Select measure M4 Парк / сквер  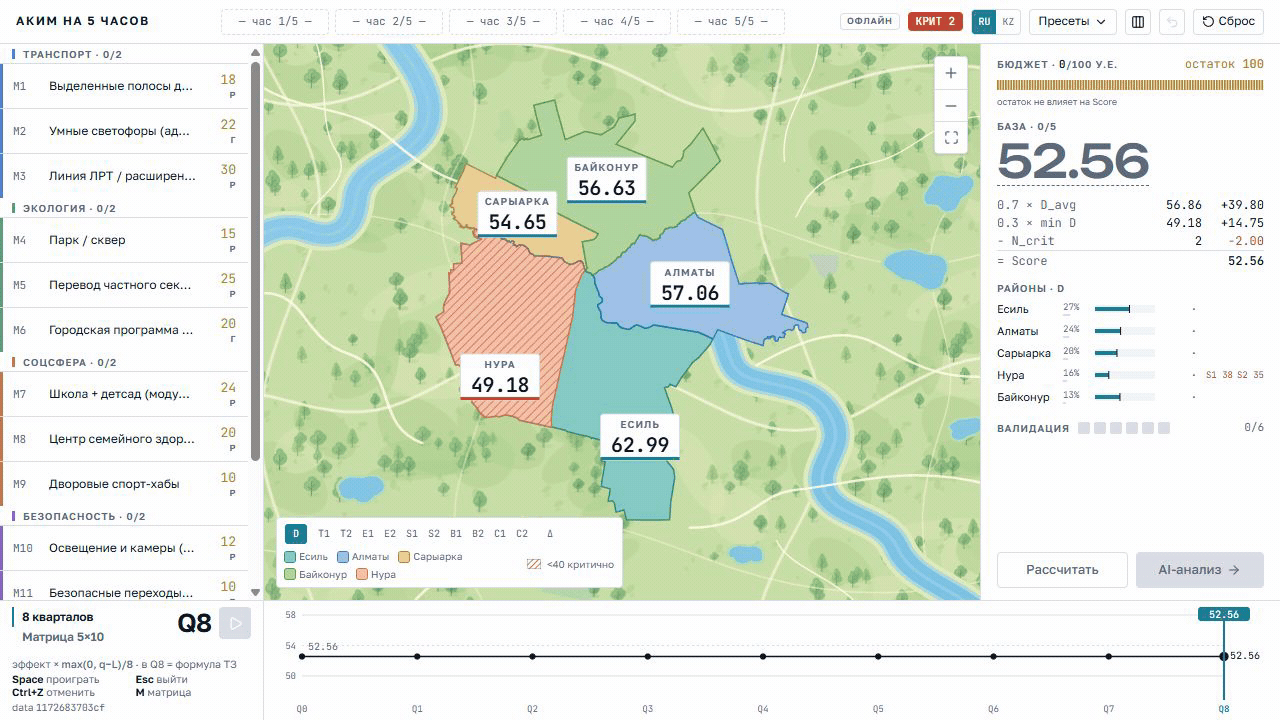pos(124,240)
